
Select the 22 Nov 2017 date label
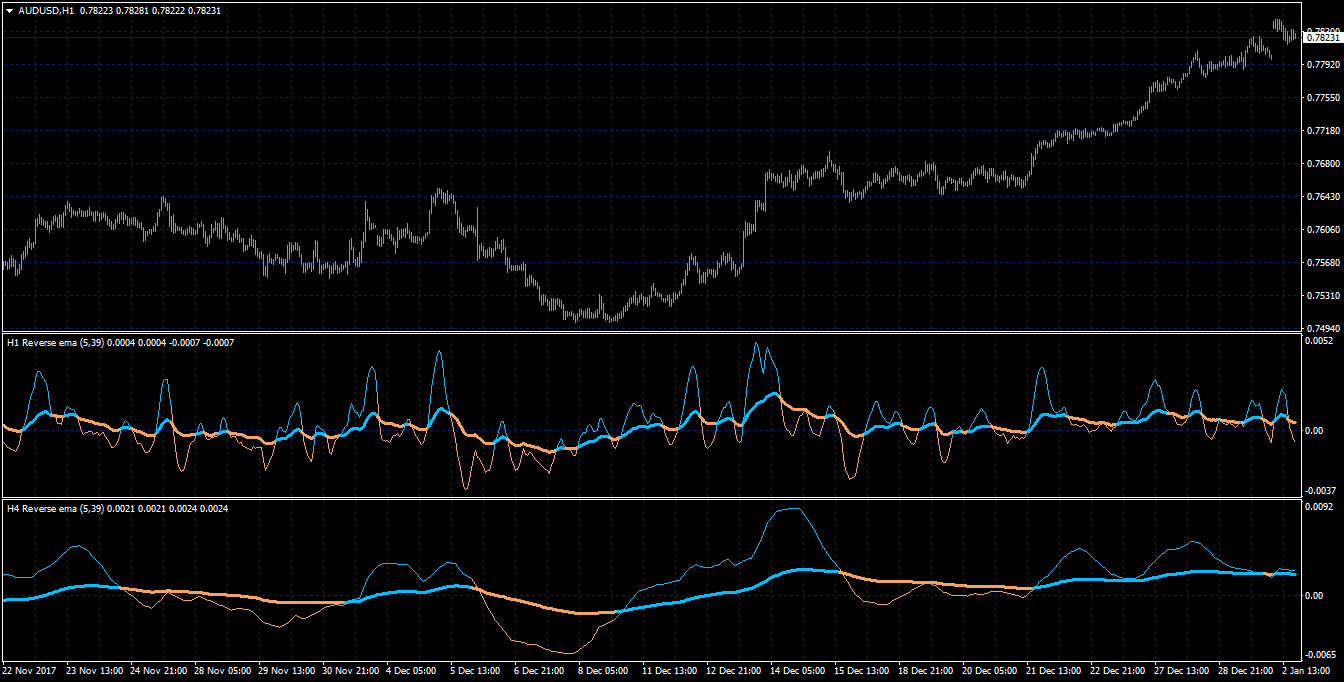point(28,669)
